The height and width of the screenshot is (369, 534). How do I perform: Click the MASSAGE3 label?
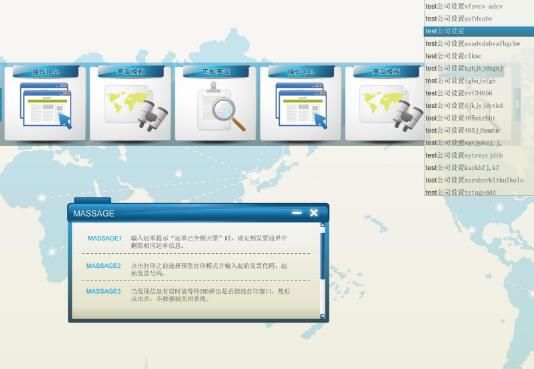click(x=103, y=291)
